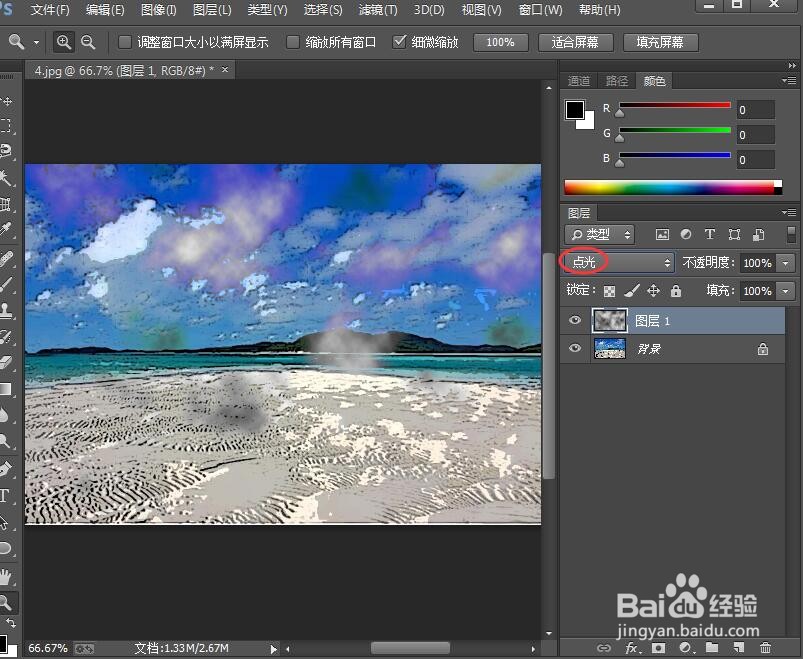Image resolution: width=803 pixels, height=659 pixels.
Task: Click the link layers icon
Action: [604, 648]
